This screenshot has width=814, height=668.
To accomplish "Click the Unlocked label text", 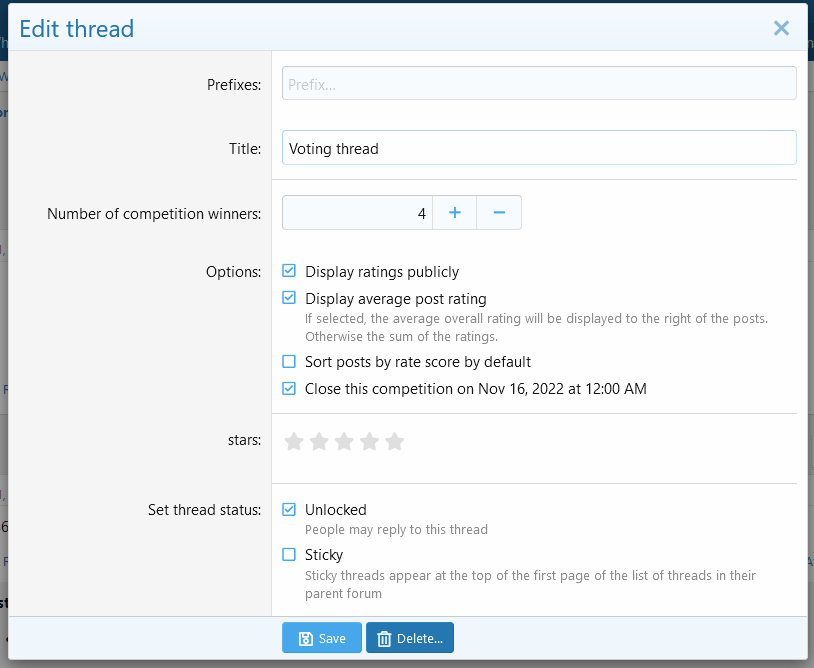I will click(336, 510).
